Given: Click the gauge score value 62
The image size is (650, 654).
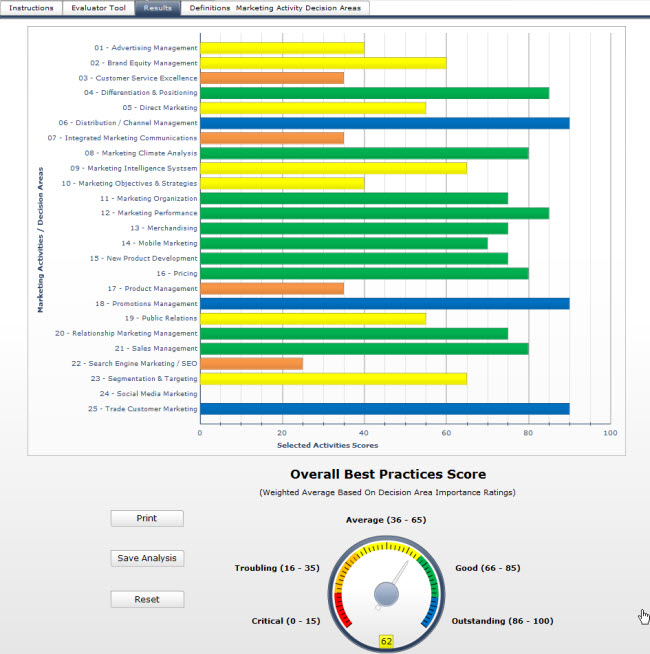Looking at the screenshot, I should [386, 641].
